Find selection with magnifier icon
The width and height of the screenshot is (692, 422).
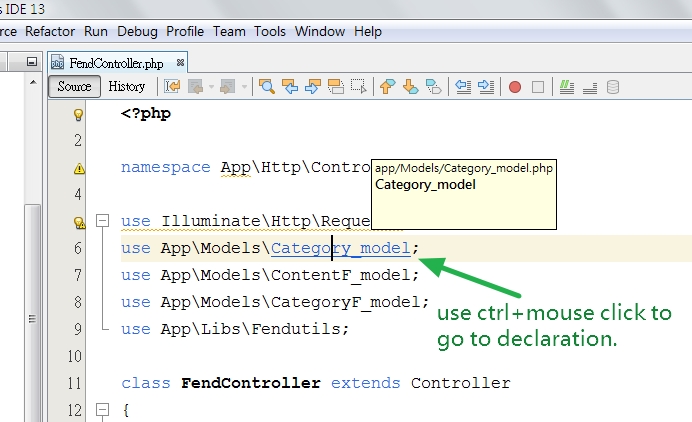click(x=267, y=87)
